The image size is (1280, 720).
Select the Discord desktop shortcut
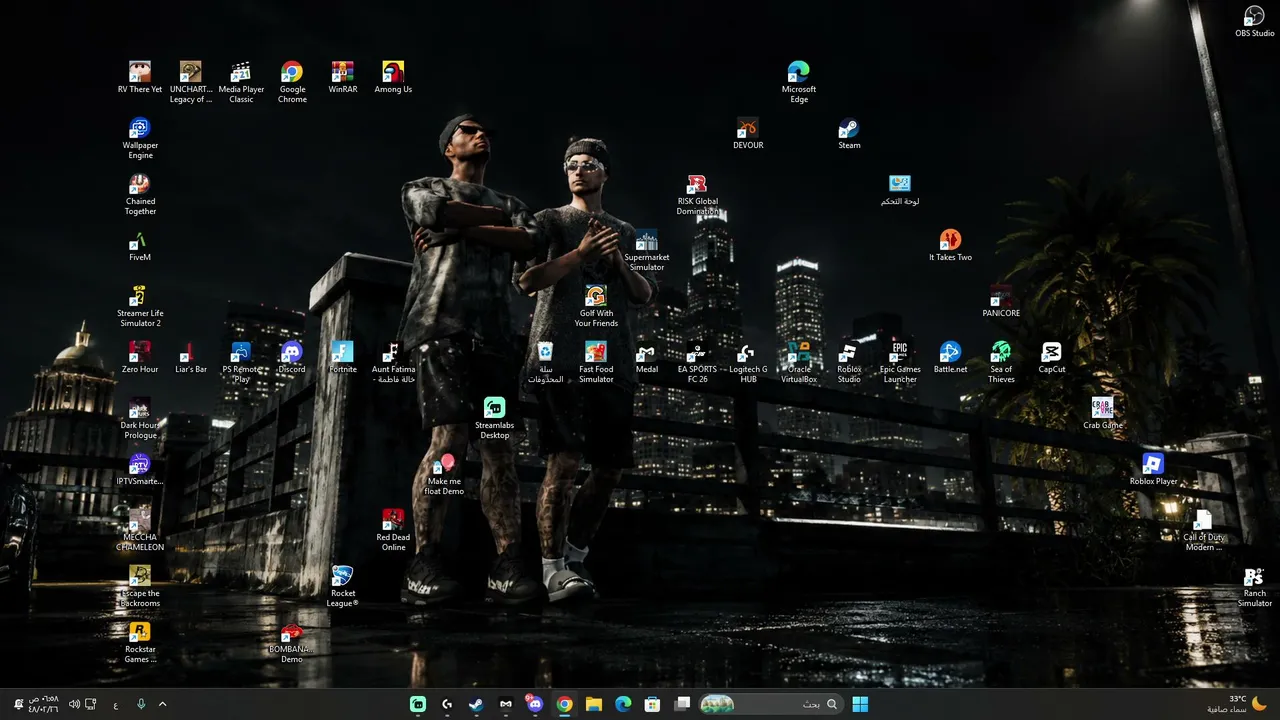pyautogui.click(x=292, y=358)
